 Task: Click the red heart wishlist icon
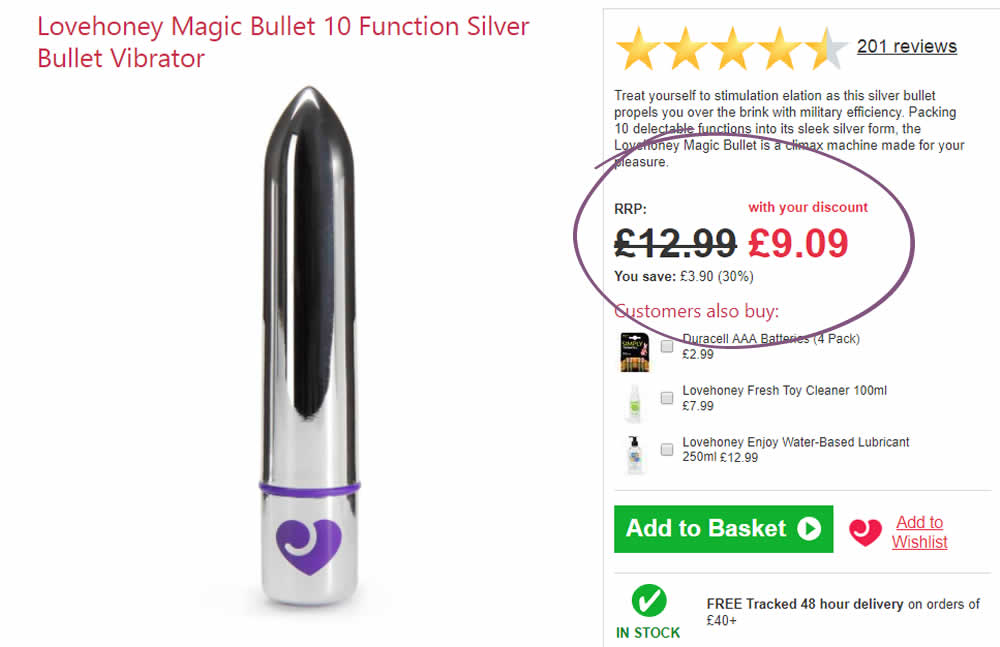point(865,531)
